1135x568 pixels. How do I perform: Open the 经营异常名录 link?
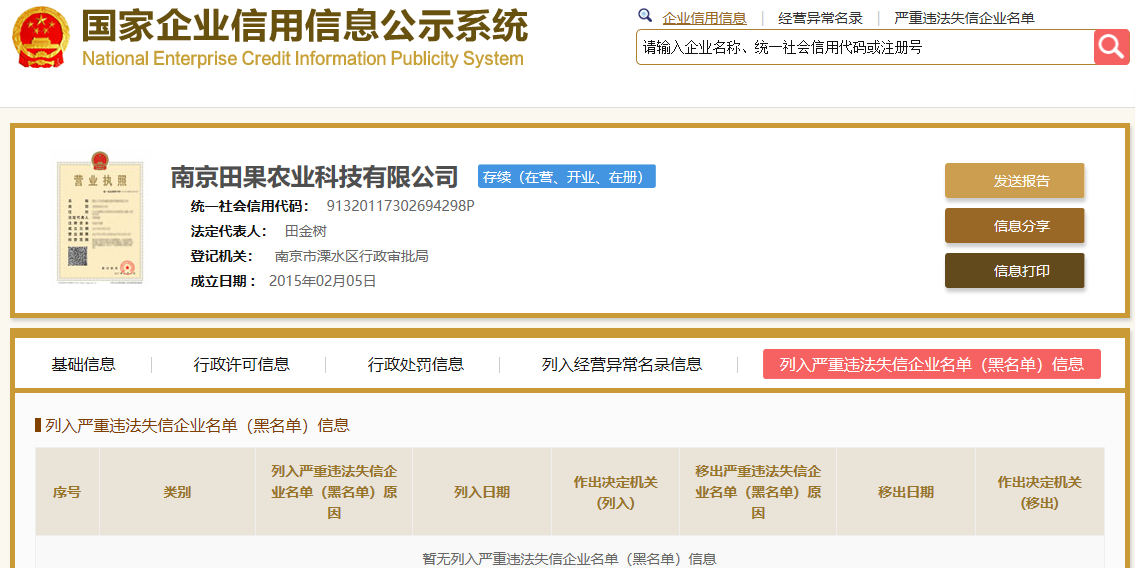820,18
